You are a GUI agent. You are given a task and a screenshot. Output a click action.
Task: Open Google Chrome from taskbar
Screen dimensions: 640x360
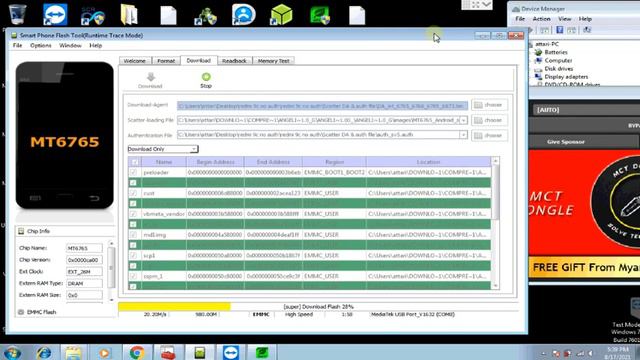pos(136,352)
